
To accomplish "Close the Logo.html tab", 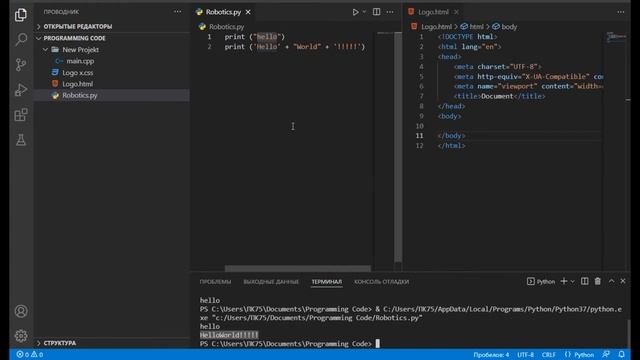I will pyautogui.click(x=456, y=12).
